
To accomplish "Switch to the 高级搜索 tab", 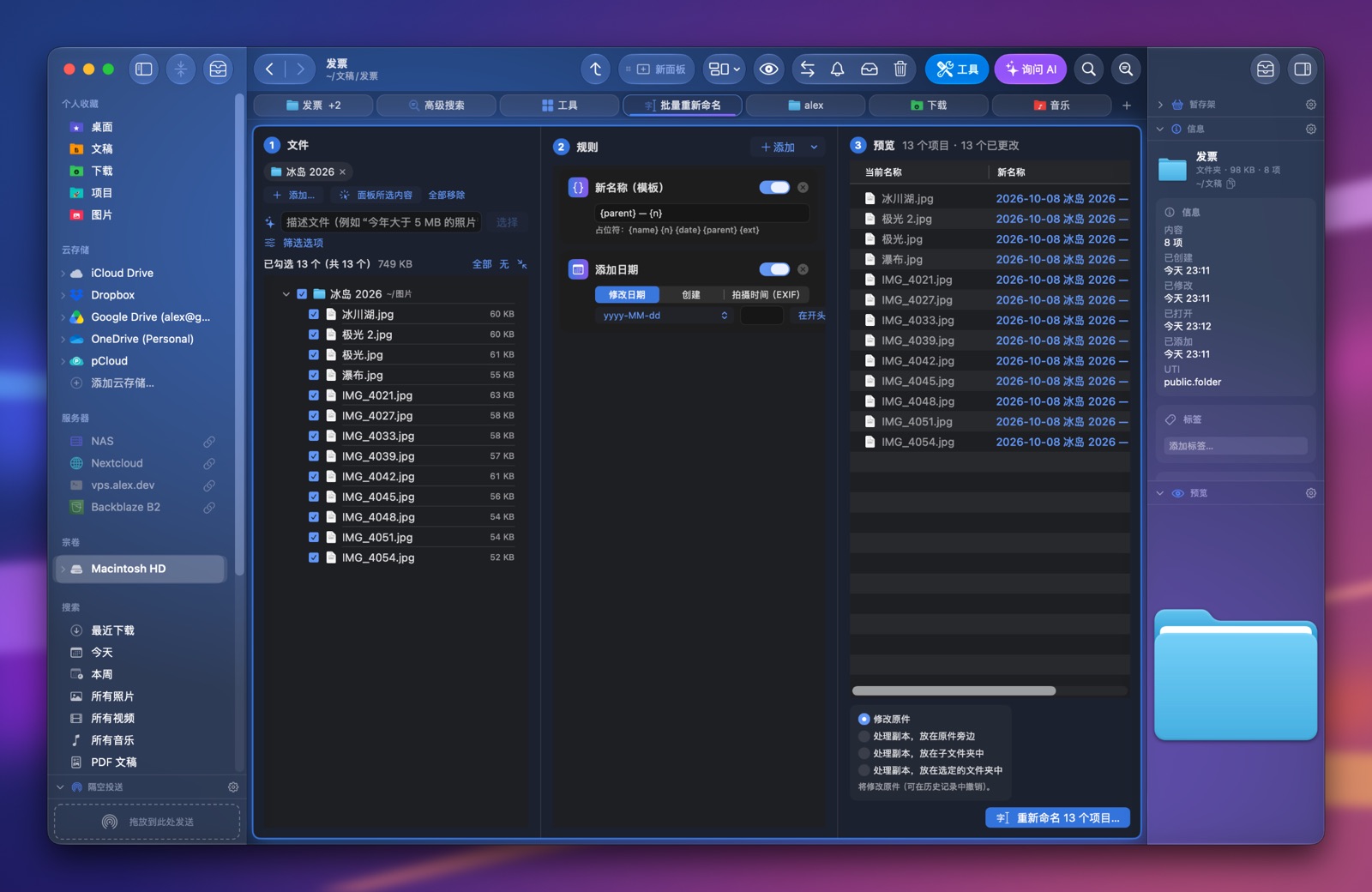I will (436, 105).
